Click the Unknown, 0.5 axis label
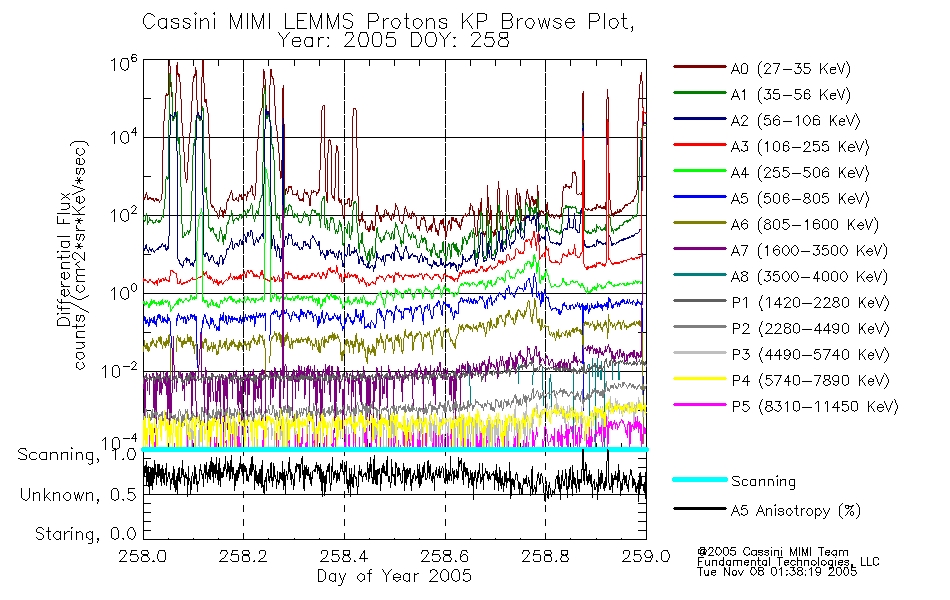Viewport: 950px width, 600px height. 78,495
